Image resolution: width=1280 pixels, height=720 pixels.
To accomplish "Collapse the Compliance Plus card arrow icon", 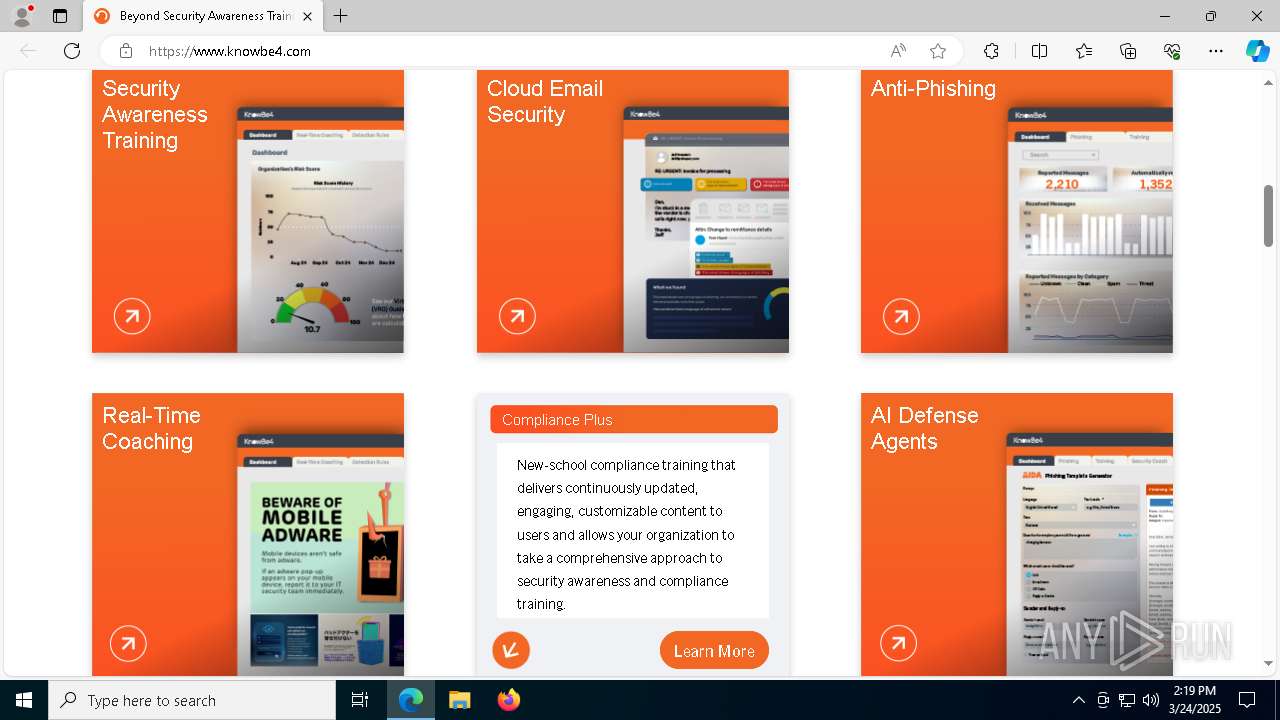I will tap(511, 651).
